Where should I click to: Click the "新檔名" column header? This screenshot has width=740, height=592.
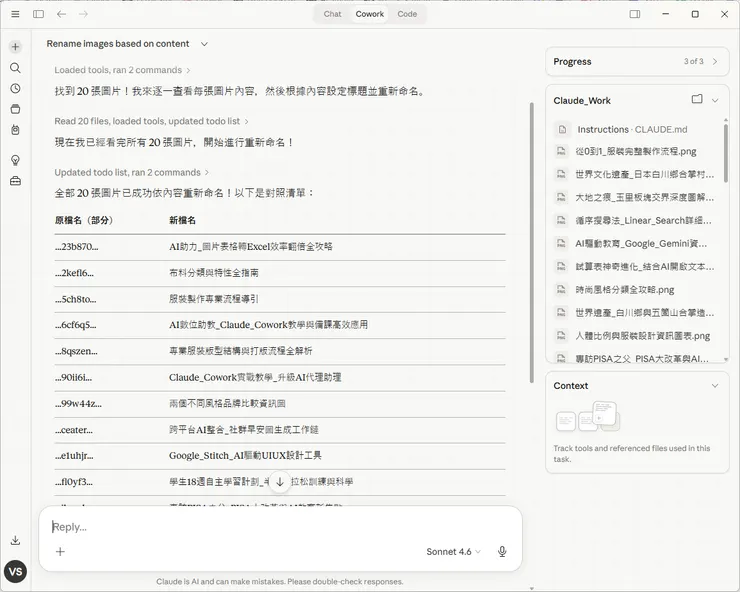coord(182,220)
